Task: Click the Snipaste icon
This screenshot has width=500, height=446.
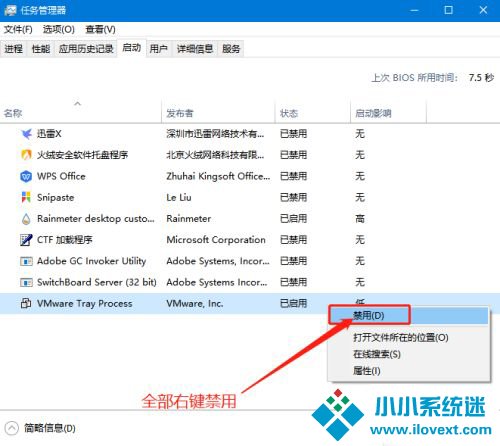Action: click(x=26, y=197)
